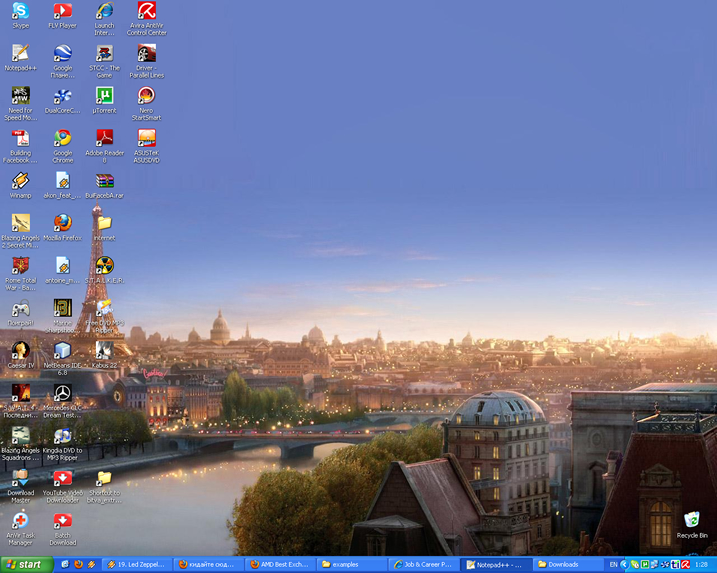This screenshot has width=717, height=573.
Task: Click the YouTube Video Downloader icon
Action: tap(62, 479)
